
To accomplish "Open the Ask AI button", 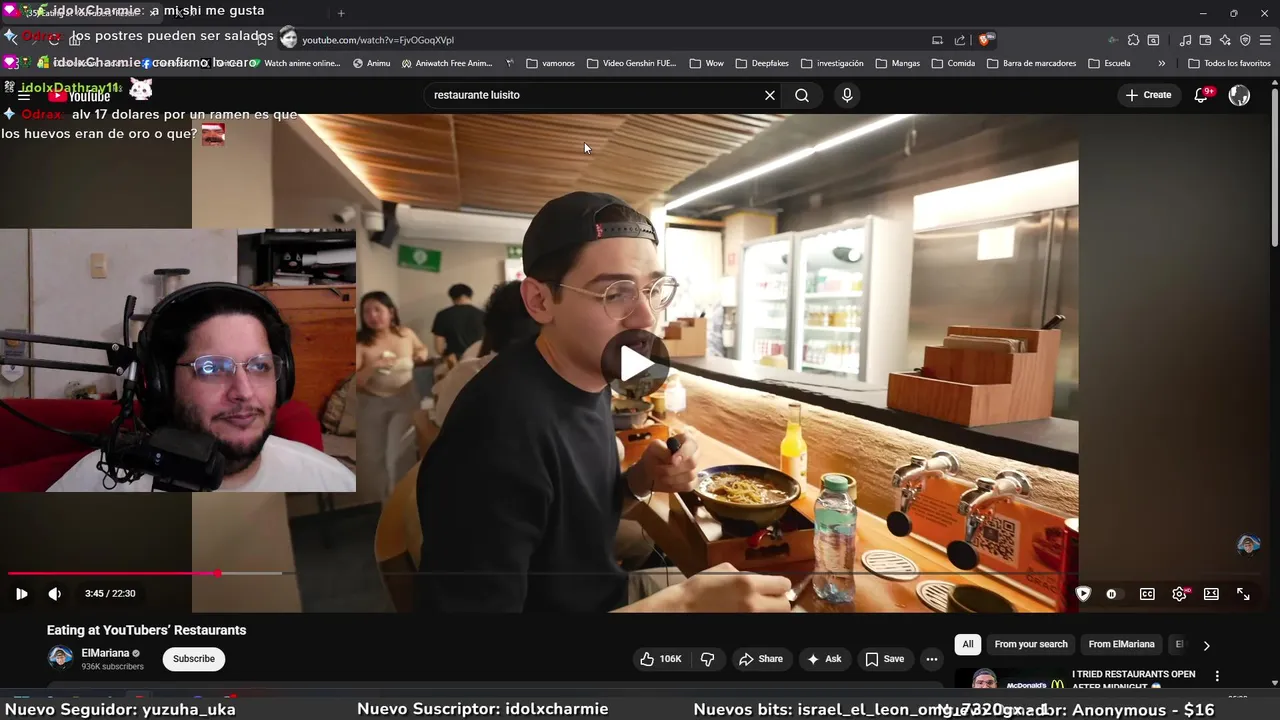I will pos(825,659).
